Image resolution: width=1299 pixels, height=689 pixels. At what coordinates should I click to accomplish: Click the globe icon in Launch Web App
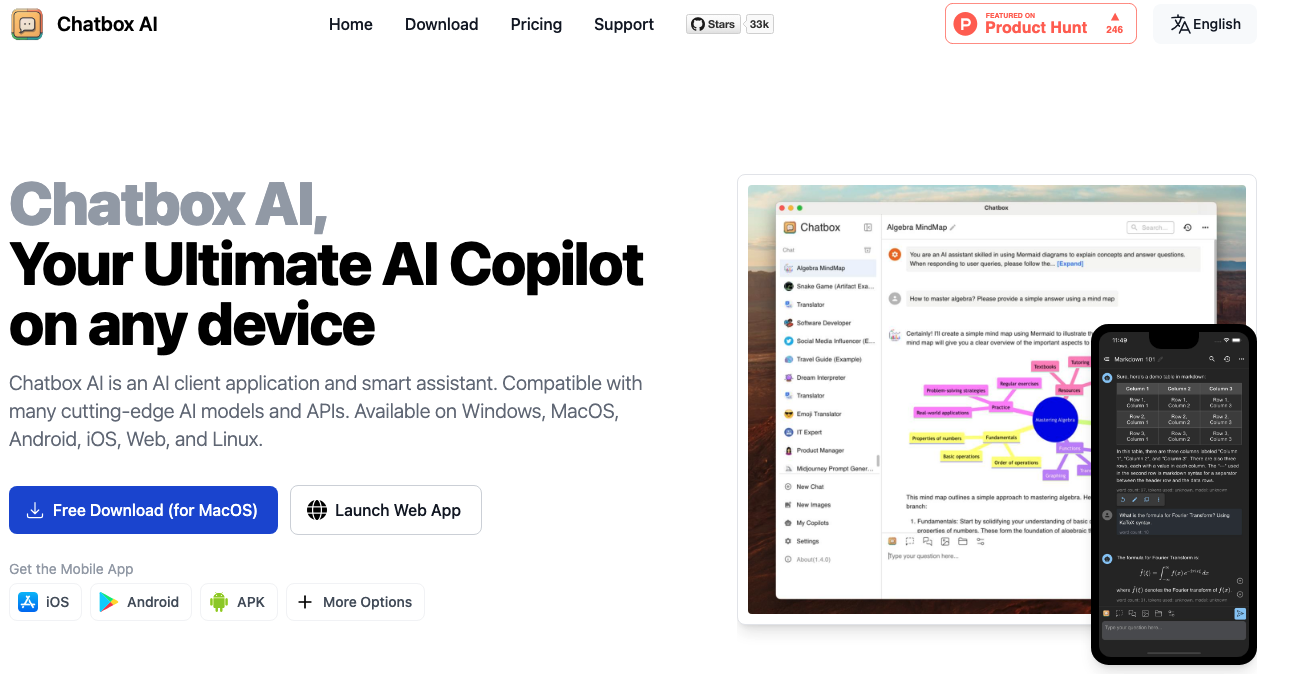point(317,510)
